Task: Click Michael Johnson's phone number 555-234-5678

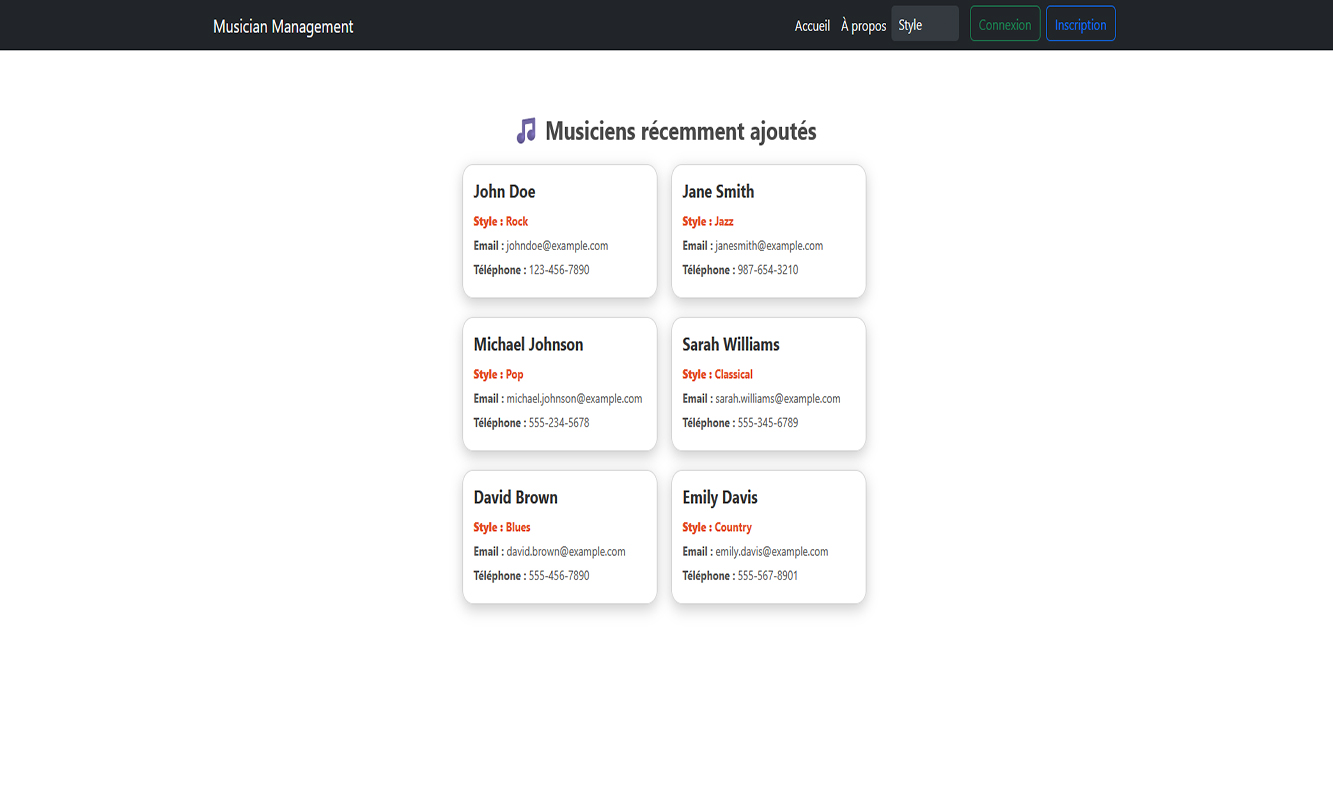Action: pos(558,423)
